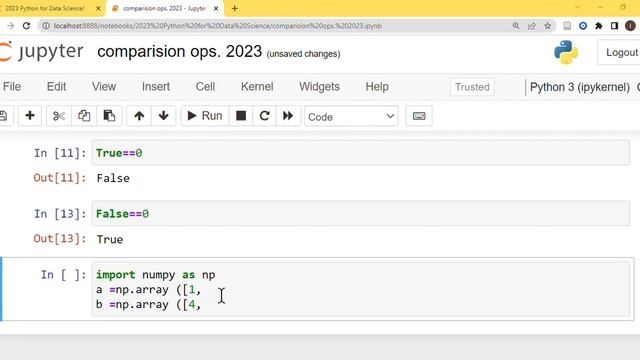
Task: Interrupt the kernel with the stop icon
Action: click(241, 116)
